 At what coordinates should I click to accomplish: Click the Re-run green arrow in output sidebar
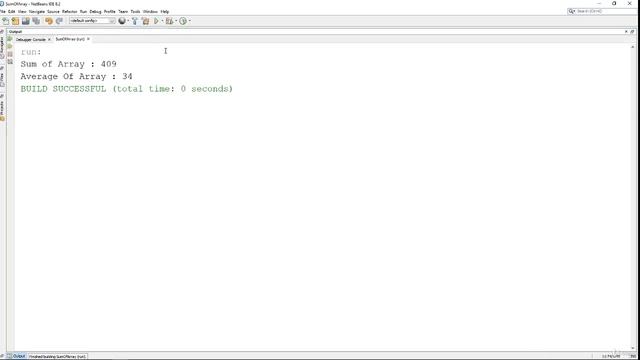pyautogui.click(x=10, y=39)
